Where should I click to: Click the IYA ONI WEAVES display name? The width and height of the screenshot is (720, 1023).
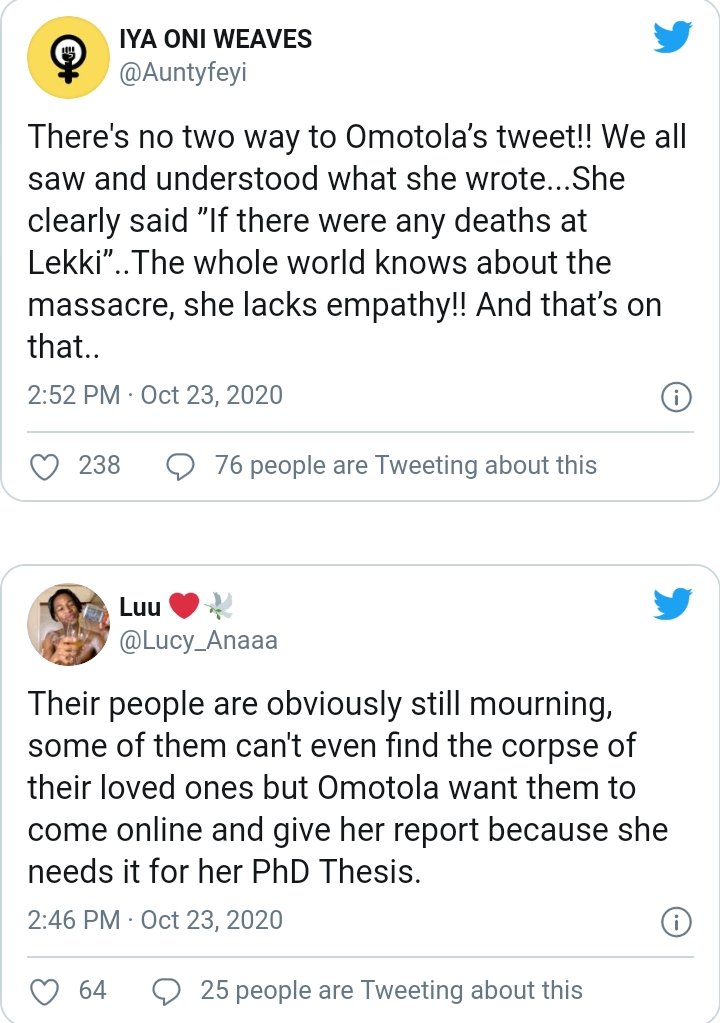coord(215,40)
